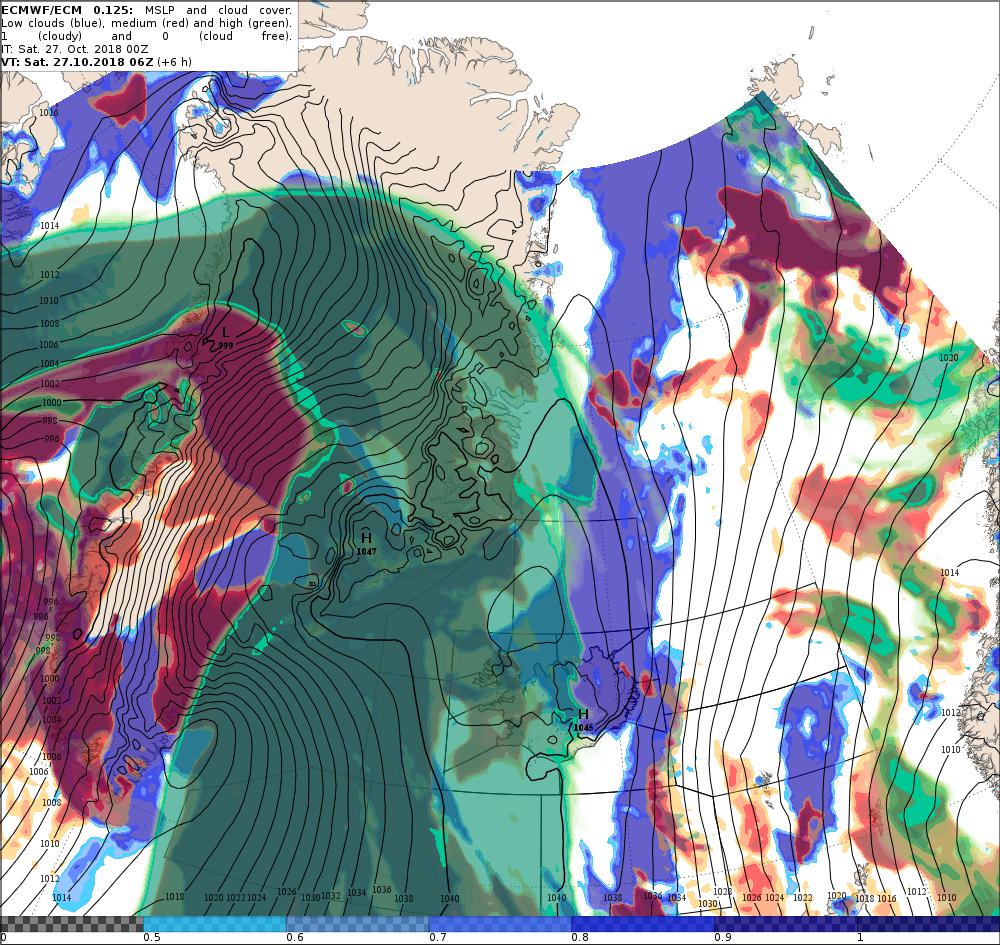Click the '1016' isobar label in the top-left corner
Screen dimensions: 1000x945
(x=49, y=112)
